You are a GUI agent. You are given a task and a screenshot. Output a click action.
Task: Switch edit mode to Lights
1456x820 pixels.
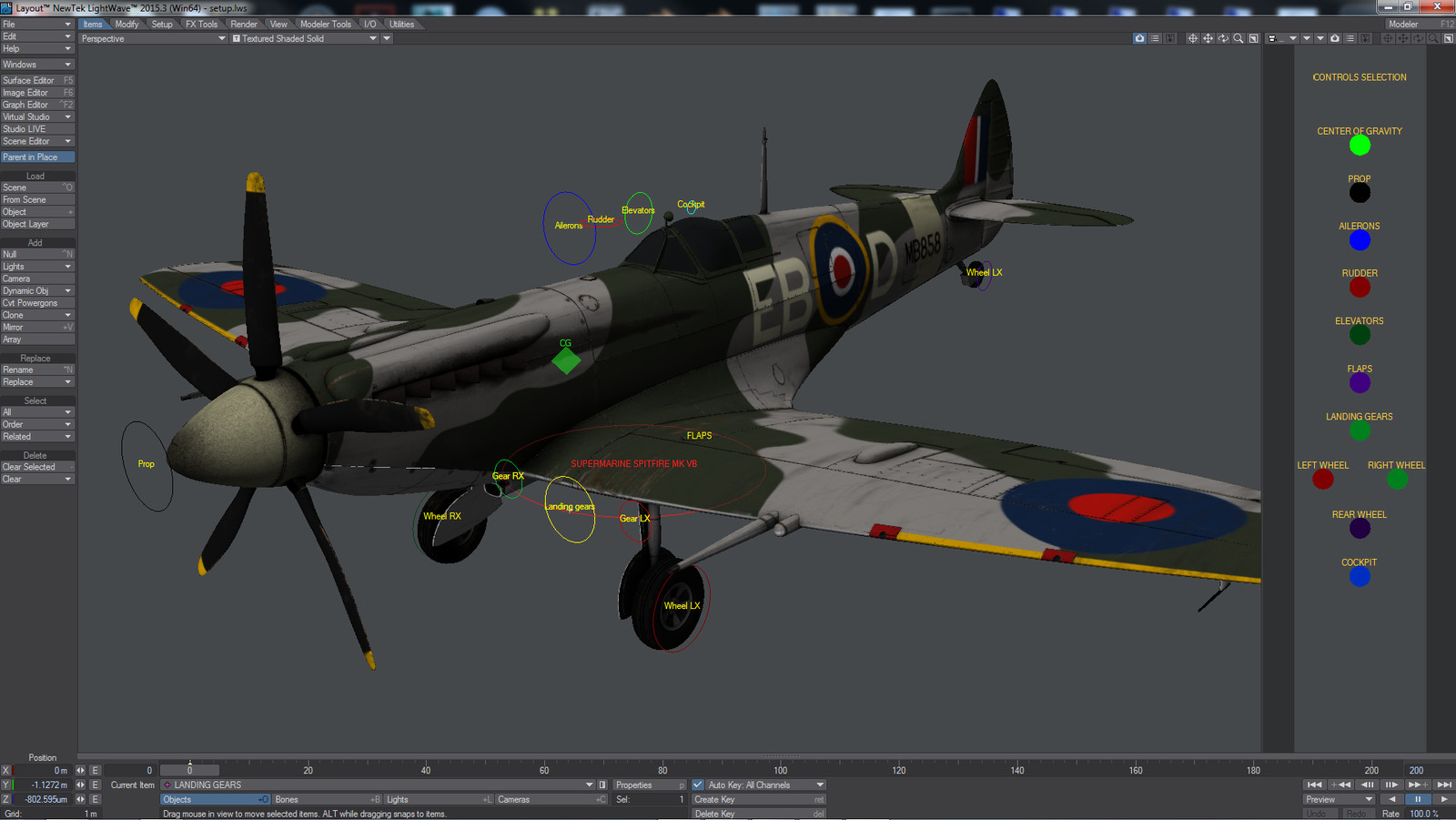tap(439, 799)
